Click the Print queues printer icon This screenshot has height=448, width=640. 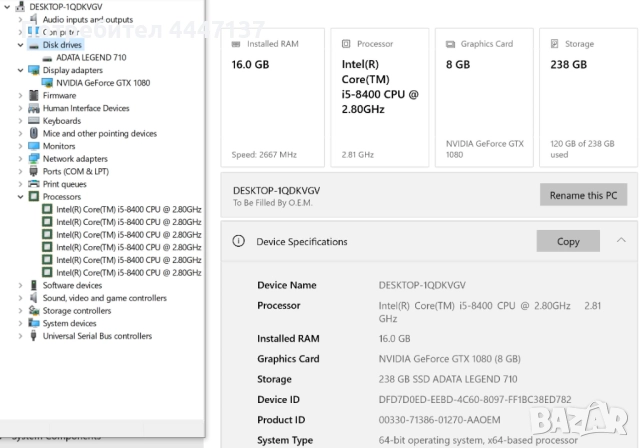34,184
